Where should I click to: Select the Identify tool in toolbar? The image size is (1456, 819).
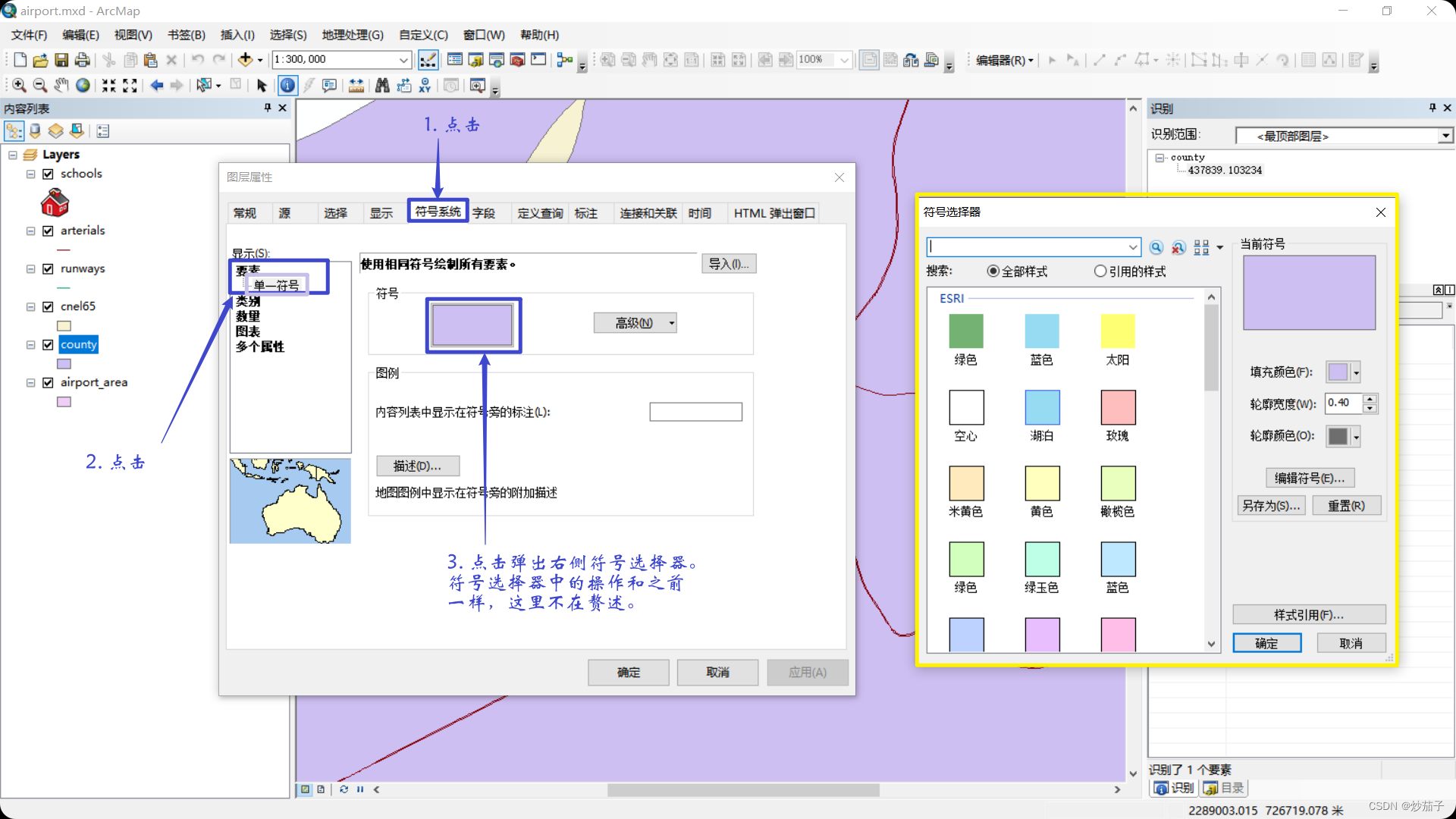[x=287, y=86]
